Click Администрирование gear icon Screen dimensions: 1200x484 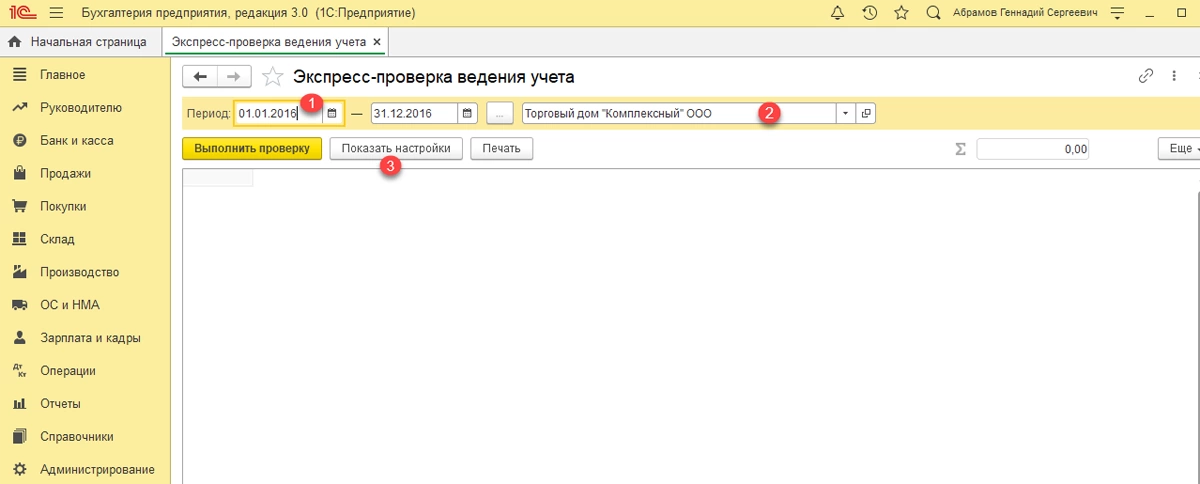19,469
